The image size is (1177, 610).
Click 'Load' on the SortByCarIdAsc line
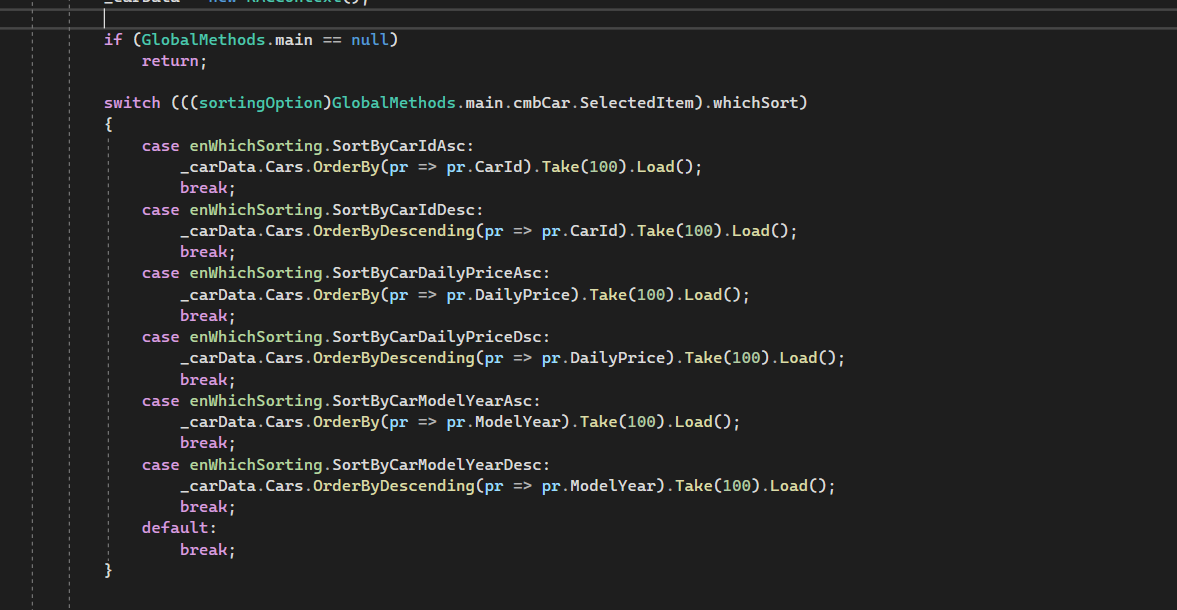[x=655, y=167]
